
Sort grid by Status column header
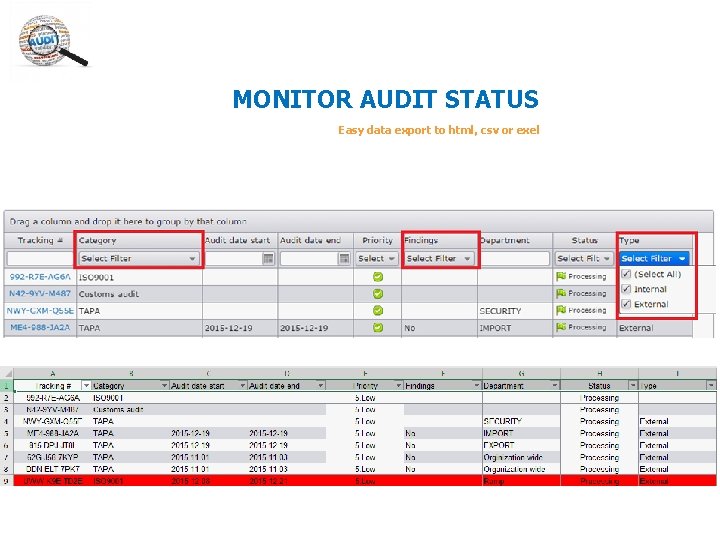(x=585, y=240)
